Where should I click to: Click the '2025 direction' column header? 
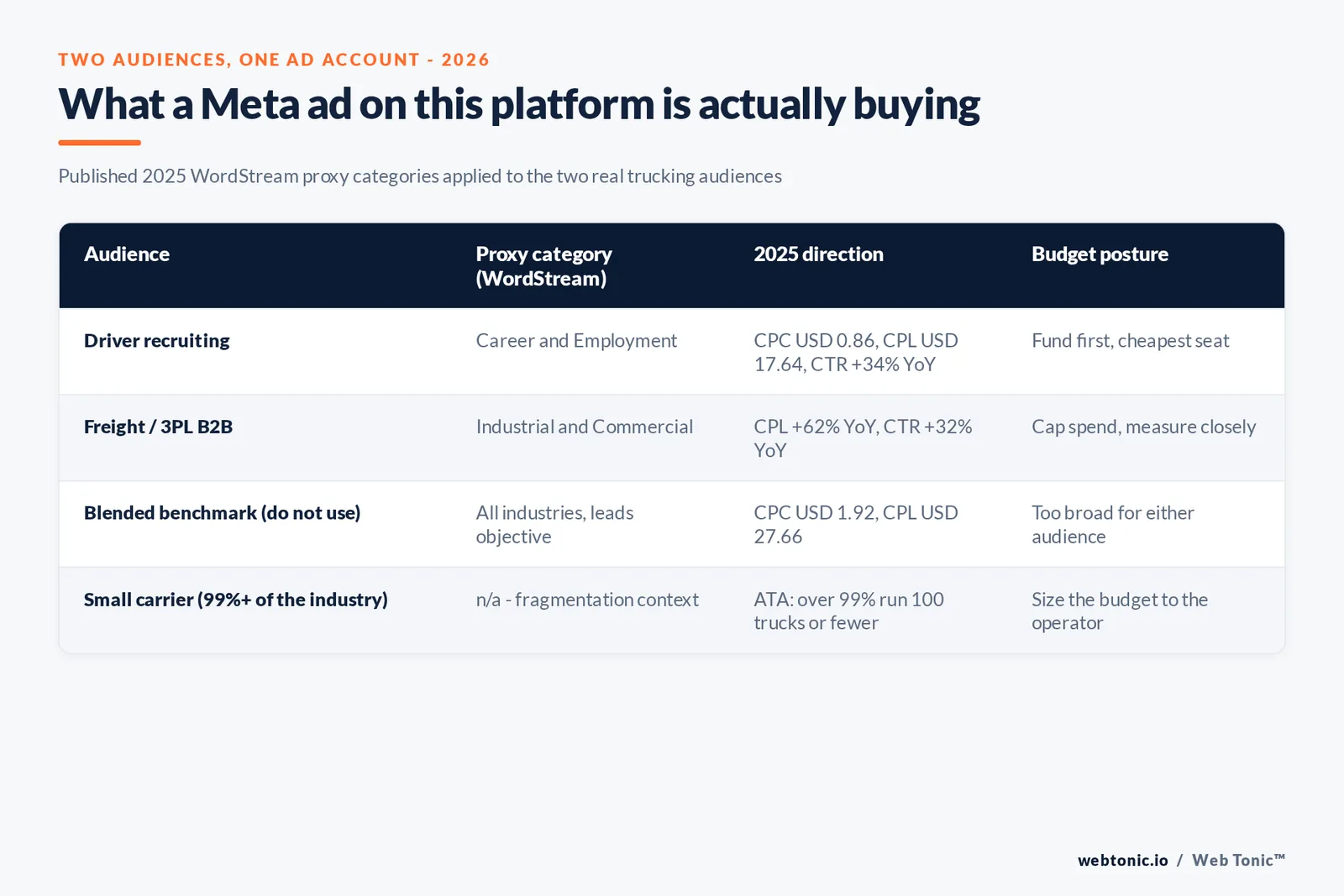pyautogui.click(x=818, y=254)
